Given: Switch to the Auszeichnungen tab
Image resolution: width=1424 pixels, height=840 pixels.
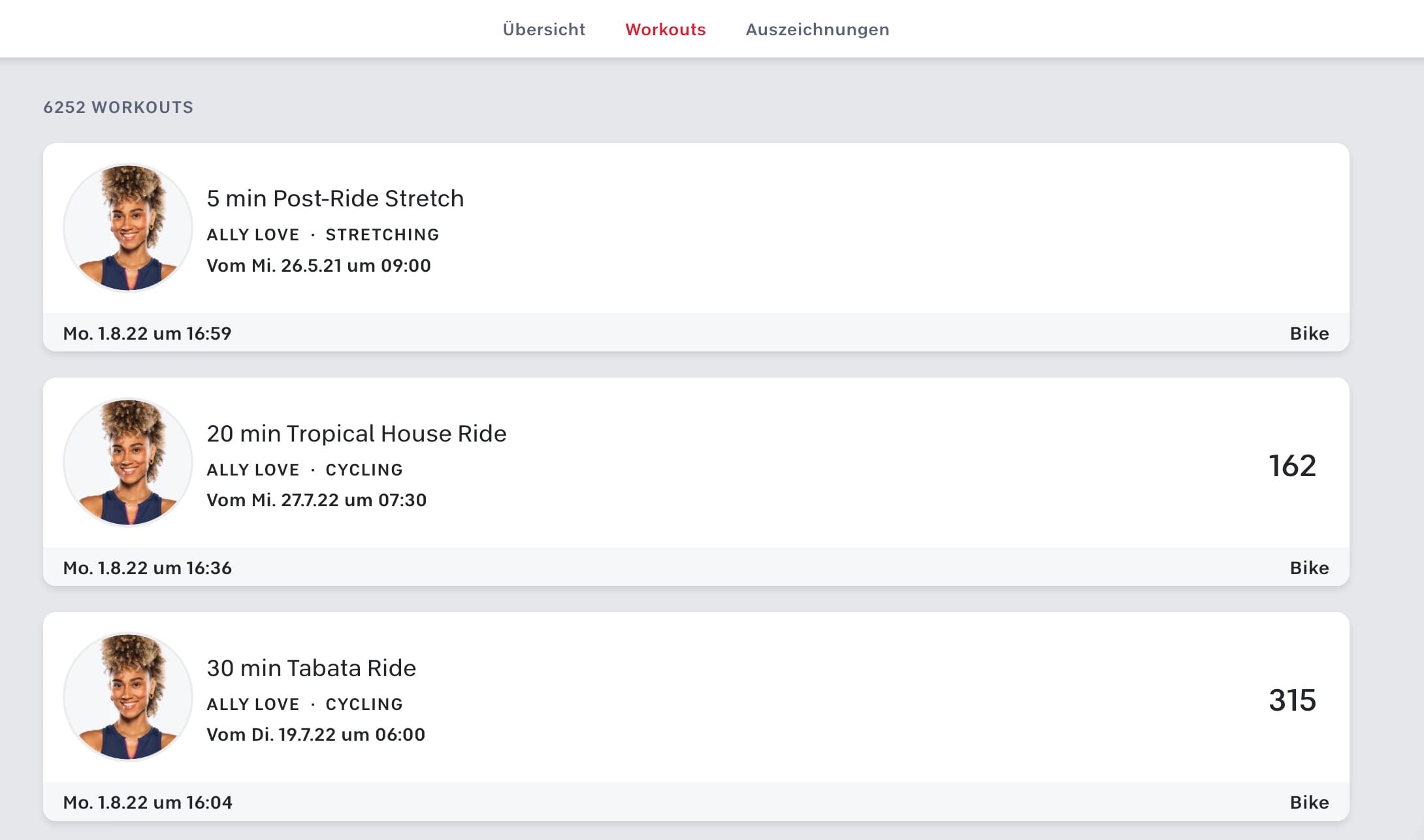Looking at the screenshot, I should (817, 29).
